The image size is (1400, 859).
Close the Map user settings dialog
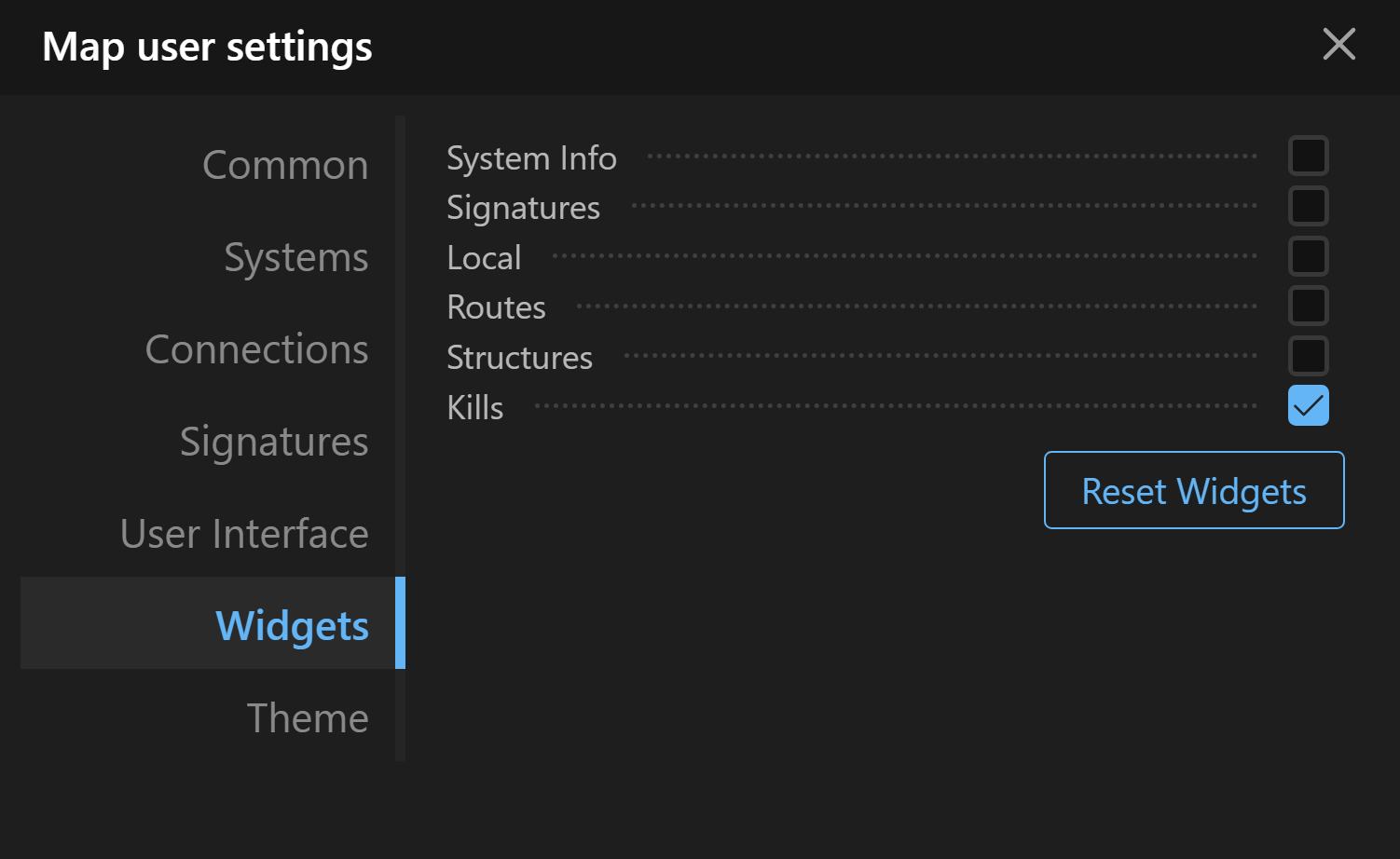click(x=1339, y=44)
